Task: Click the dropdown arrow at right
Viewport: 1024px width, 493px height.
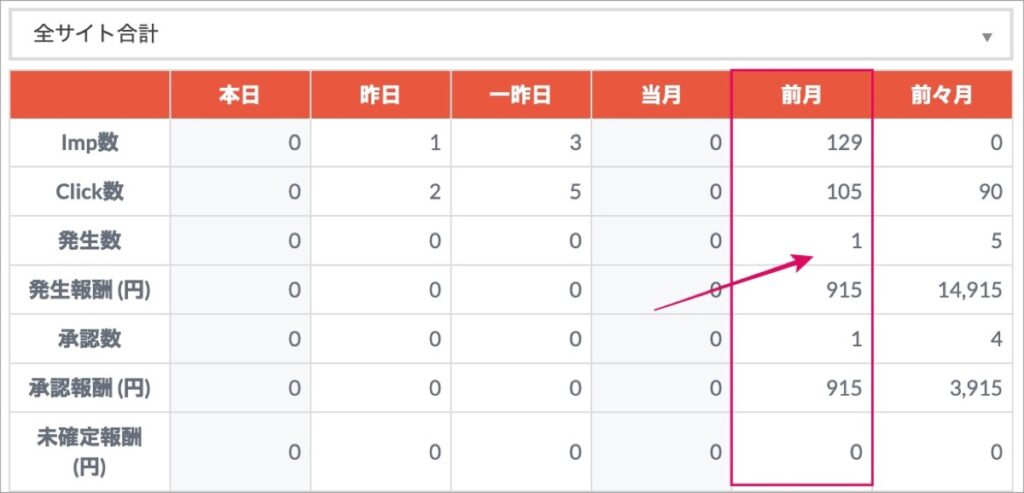Action: coord(987,37)
